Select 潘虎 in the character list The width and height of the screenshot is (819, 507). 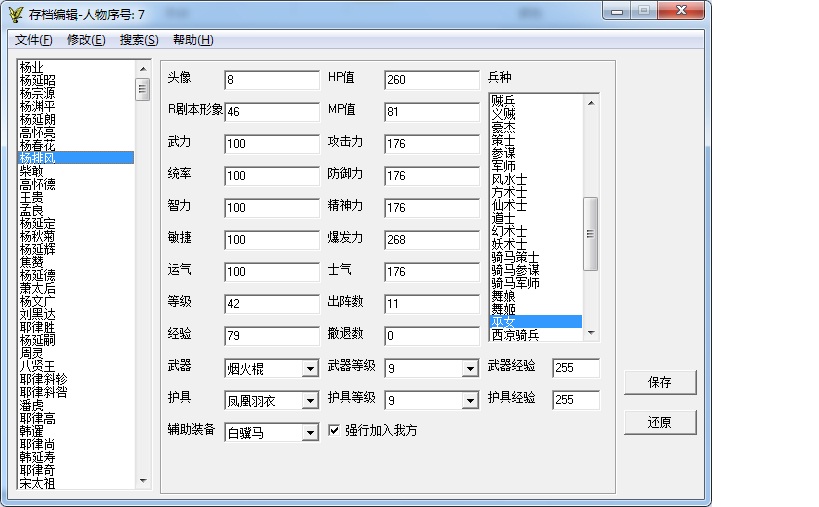click(76, 405)
